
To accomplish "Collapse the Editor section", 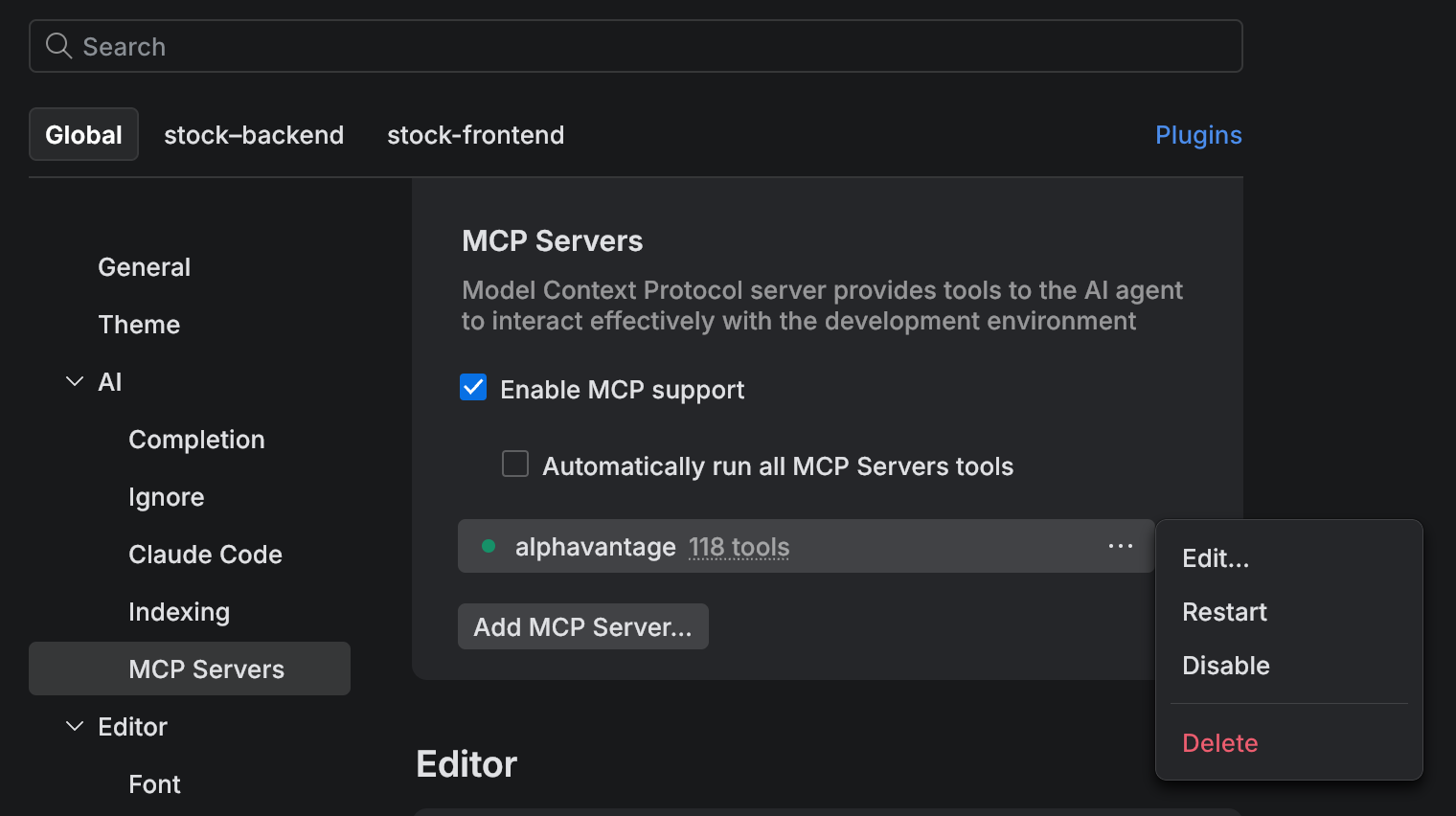I will tap(74, 726).
